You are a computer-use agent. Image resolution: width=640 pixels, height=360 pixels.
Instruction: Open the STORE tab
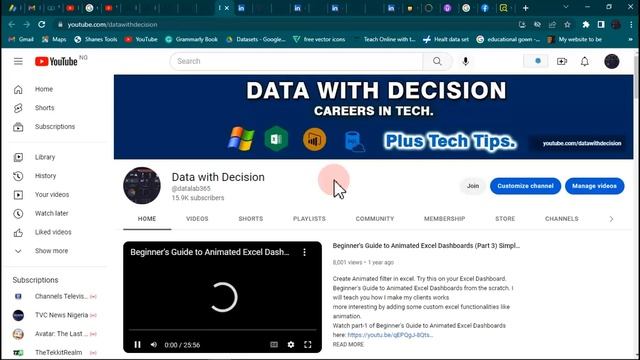tap(505, 219)
